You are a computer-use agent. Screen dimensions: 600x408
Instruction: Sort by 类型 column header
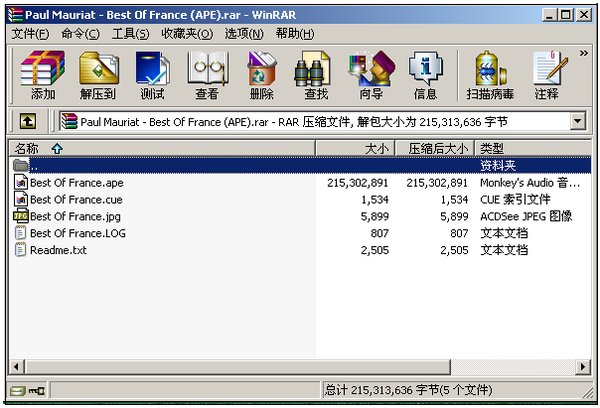click(533, 149)
